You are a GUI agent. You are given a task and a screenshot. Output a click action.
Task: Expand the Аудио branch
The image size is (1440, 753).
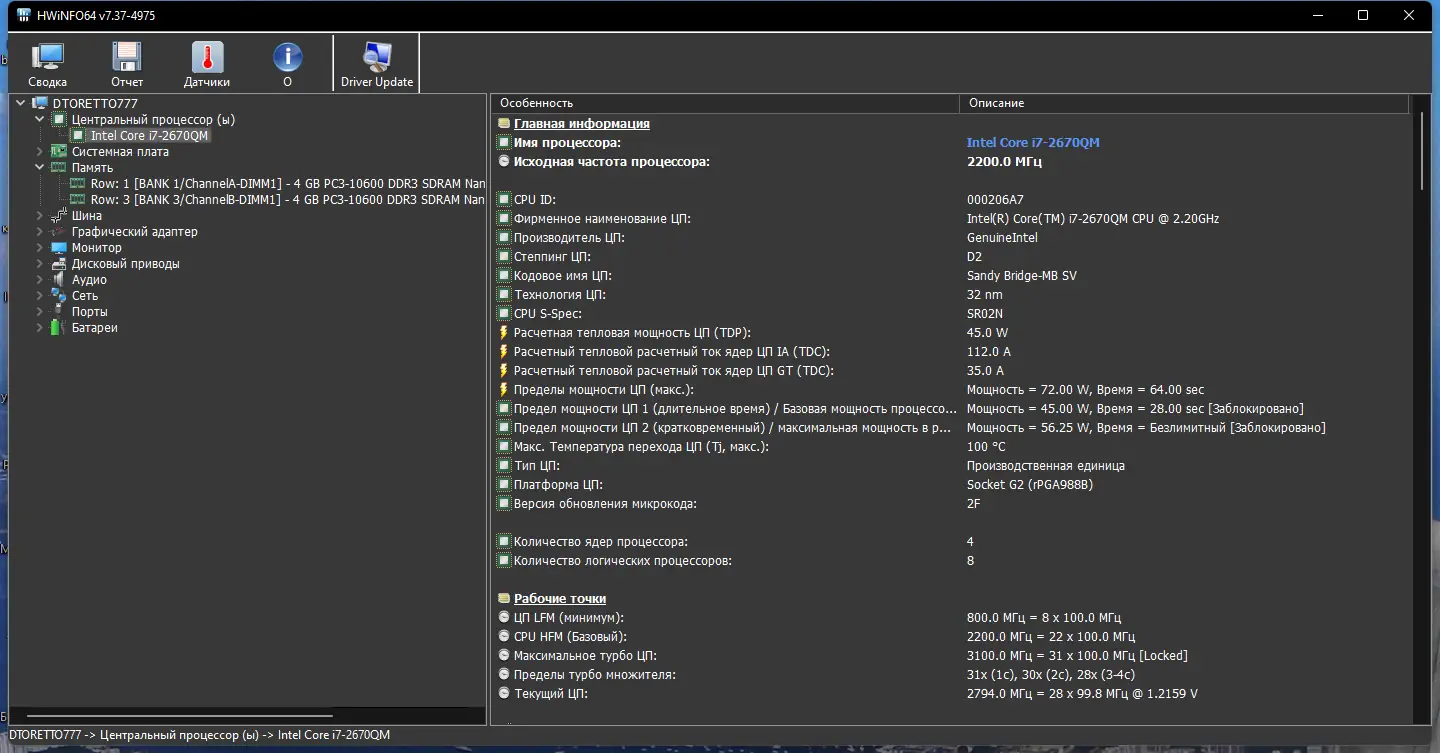(40, 279)
